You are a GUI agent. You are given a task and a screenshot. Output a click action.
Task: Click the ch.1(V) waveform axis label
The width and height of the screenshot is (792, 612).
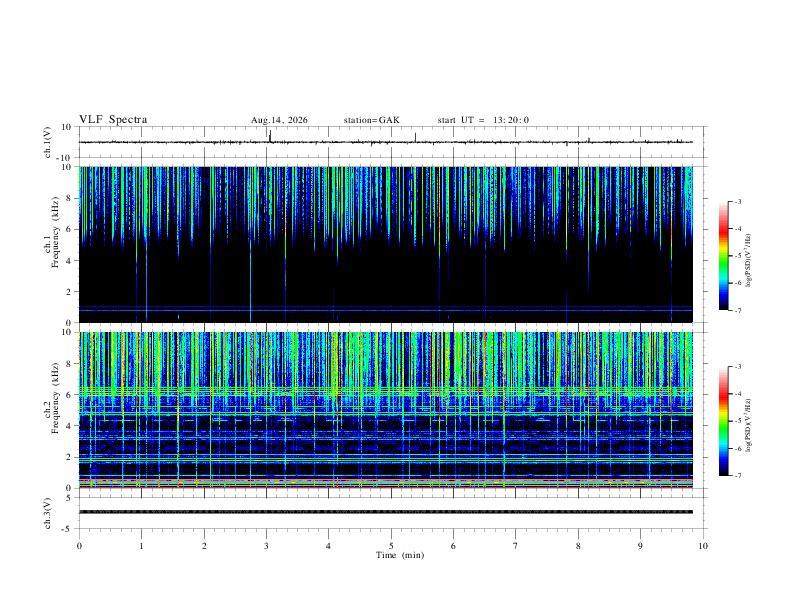47,142
